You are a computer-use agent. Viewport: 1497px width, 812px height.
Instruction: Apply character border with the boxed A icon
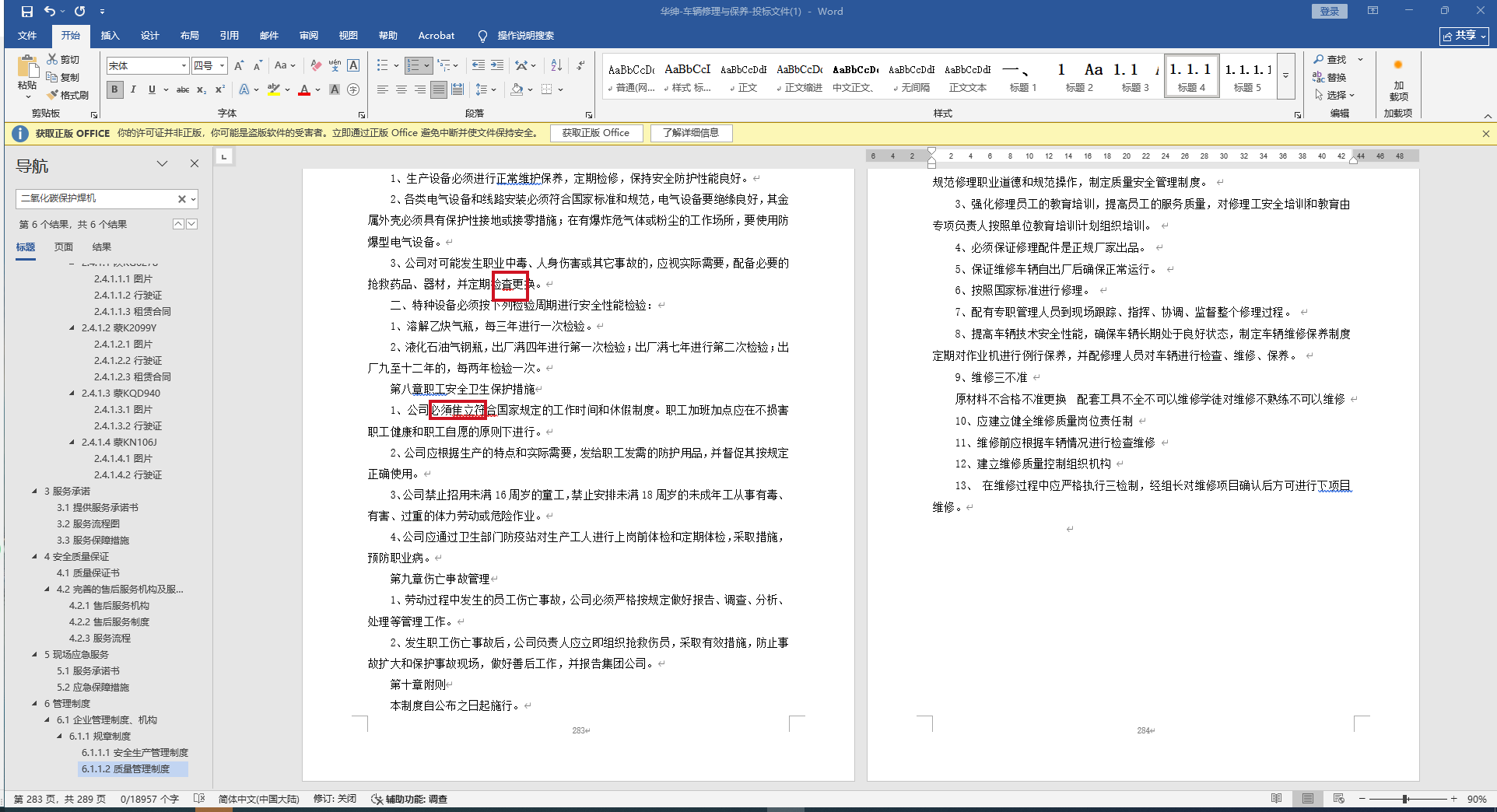click(x=353, y=66)
